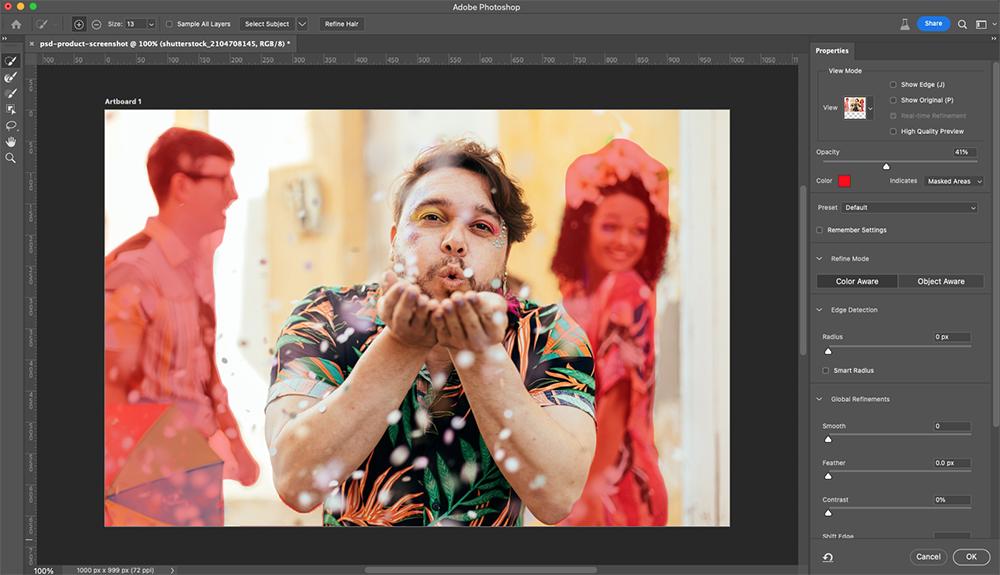Select the Hand tool

pos(11,142)
